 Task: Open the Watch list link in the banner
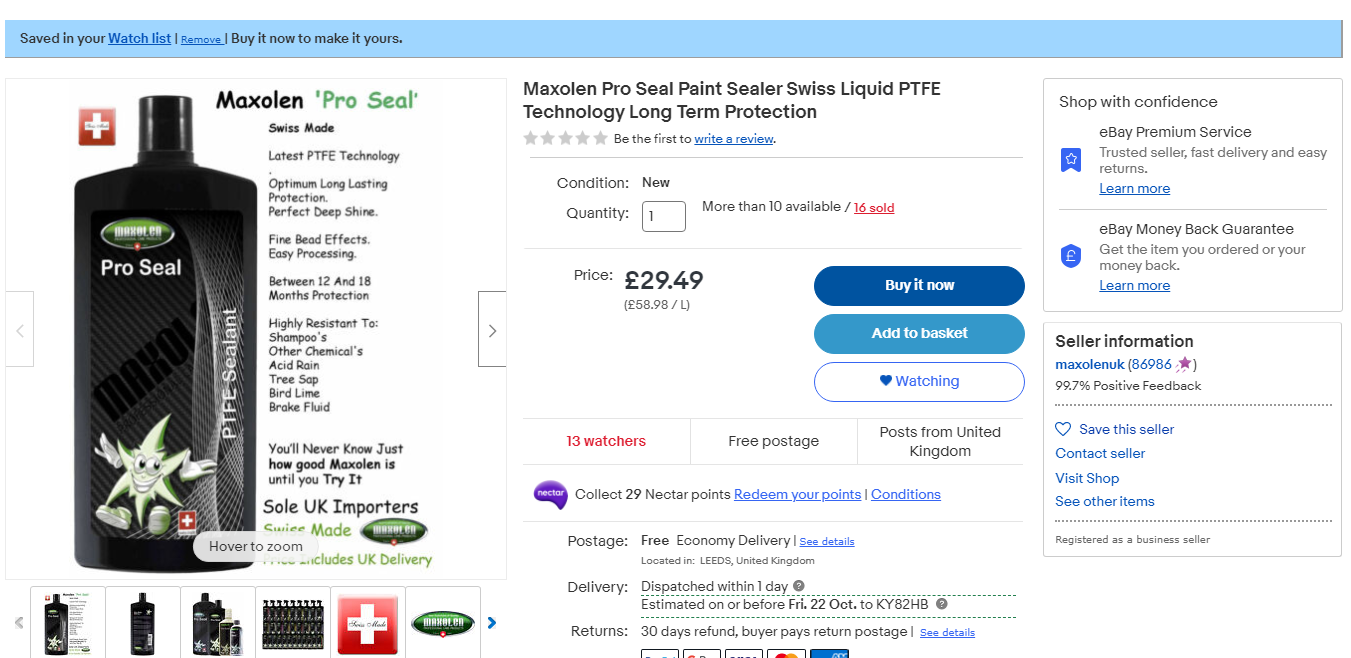click(x=140, y=38)
